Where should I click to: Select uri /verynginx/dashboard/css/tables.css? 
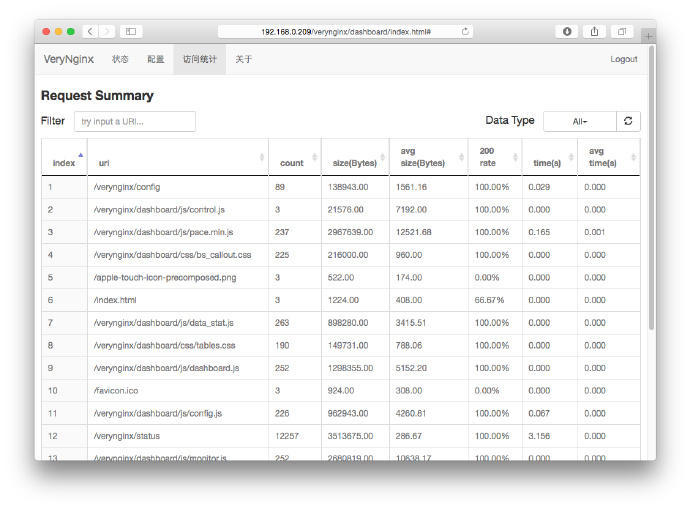pyautogui.click(x=164, y=345)
